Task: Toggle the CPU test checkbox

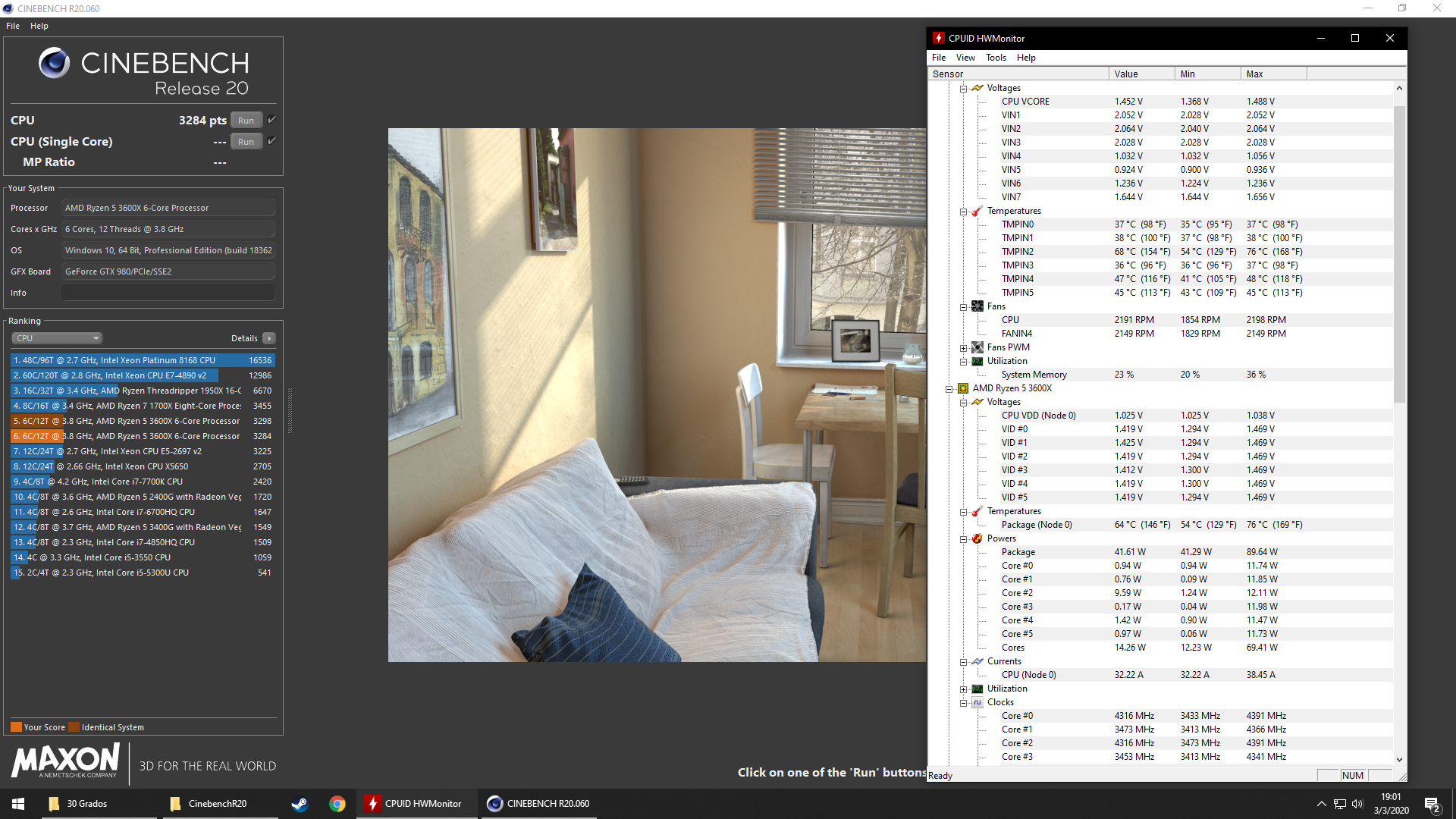Action: [x=271, y=120]
